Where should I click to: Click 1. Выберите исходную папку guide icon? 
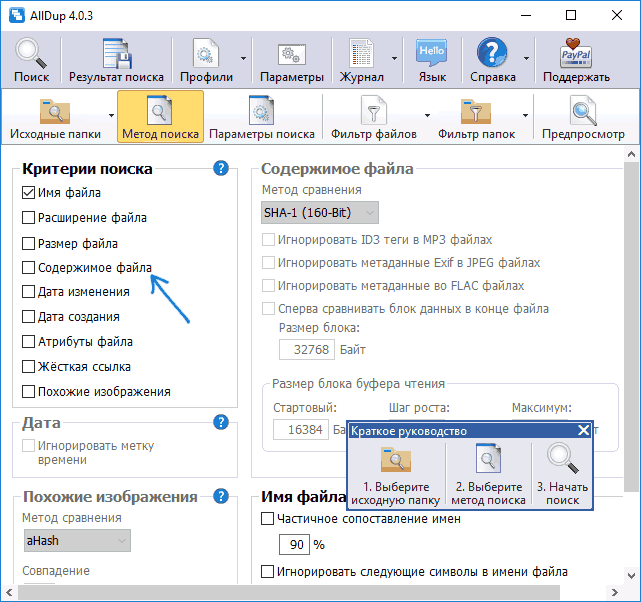[x=396, y=474]
